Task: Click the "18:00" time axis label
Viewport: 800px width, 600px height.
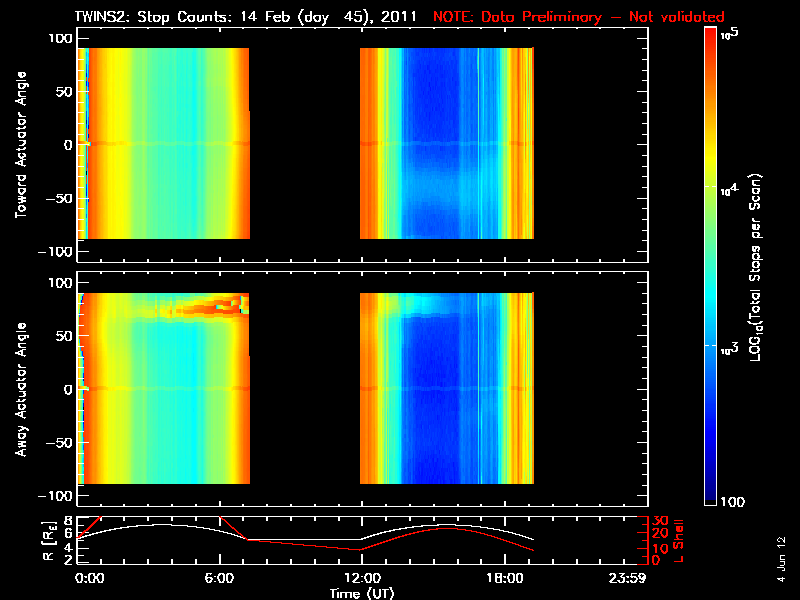Action: (x=505, y=578)
